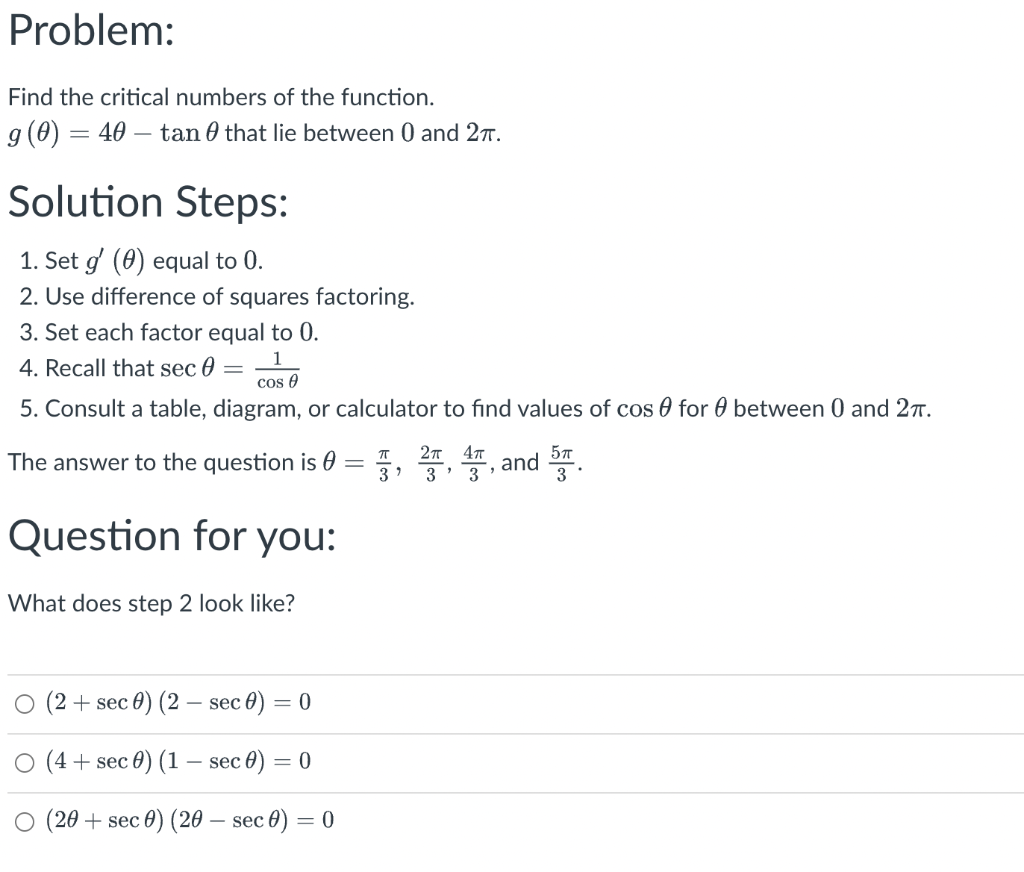Select the radio option (4 + sec θ)(1 − sec θ) = 0
The image size is (1024, 872).
pyautogui.click(x=23, y=762)
